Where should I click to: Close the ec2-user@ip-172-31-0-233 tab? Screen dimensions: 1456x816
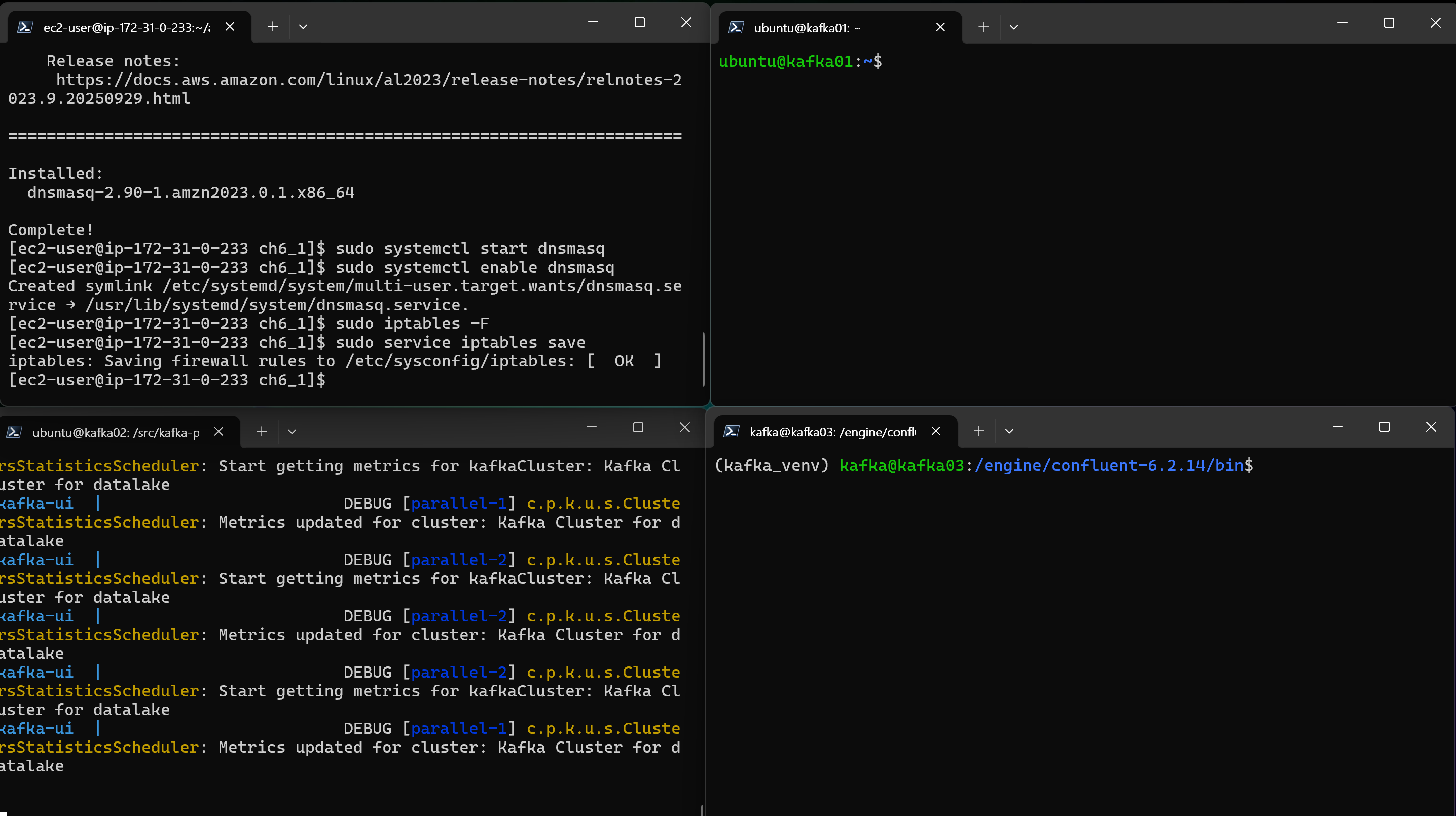click(x=230, y=26)
